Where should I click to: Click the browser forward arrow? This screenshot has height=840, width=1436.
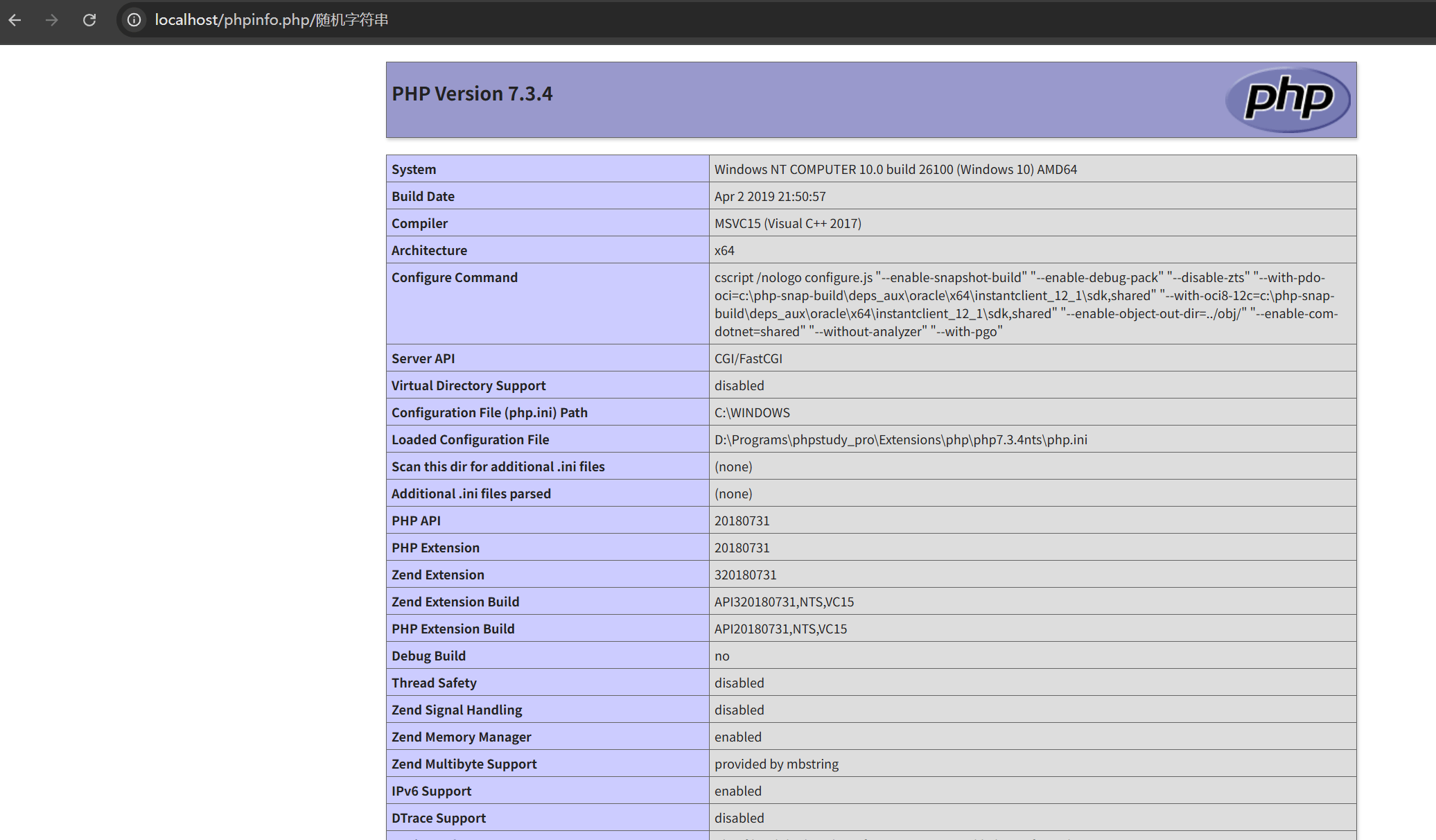(52, 20)
